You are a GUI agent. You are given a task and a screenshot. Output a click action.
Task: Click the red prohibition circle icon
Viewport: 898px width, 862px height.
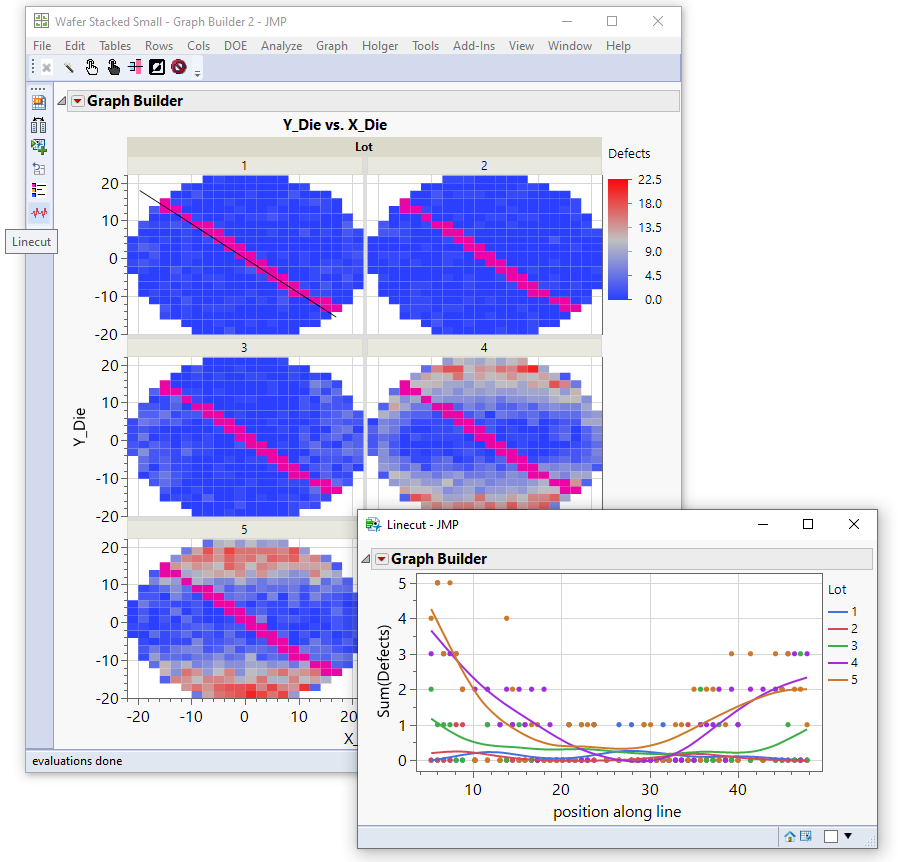[179, 67]
